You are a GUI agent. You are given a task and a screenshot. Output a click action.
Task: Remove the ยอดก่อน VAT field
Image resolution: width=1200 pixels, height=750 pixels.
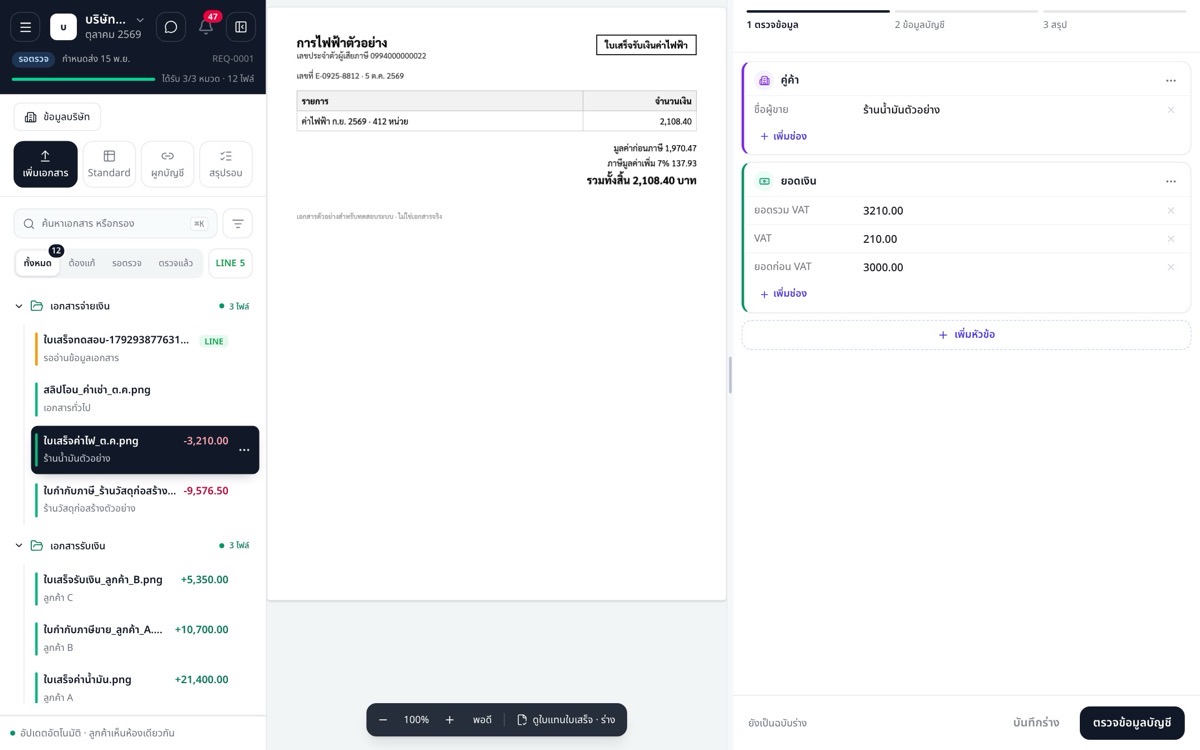(x=1171, y=267)
